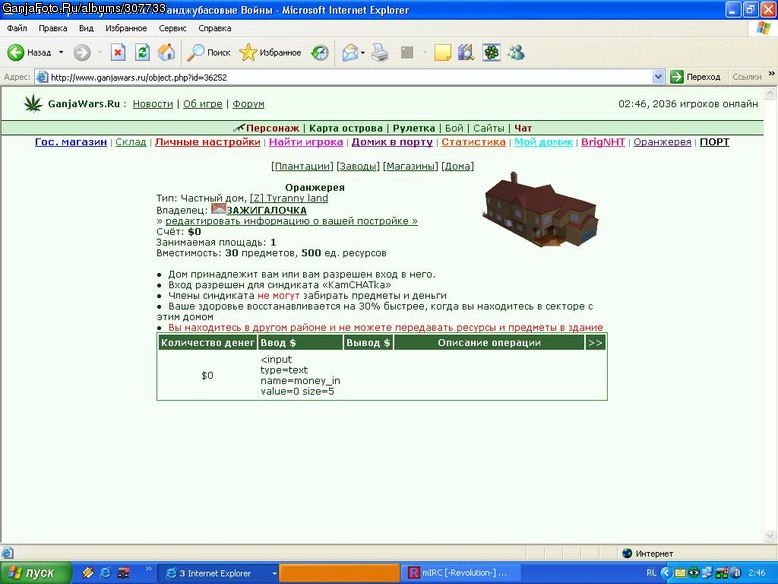
Task: Open the пуск Start button
Action: [36, 573]
